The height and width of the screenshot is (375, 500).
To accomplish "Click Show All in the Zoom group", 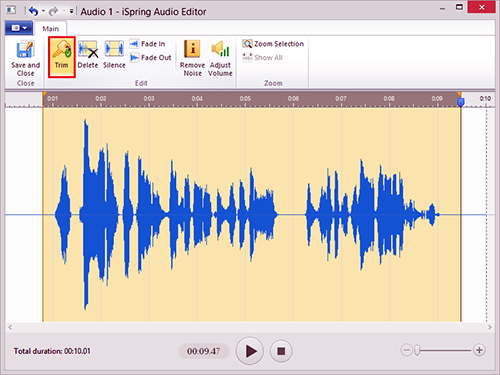I will [x=263, y=57].
